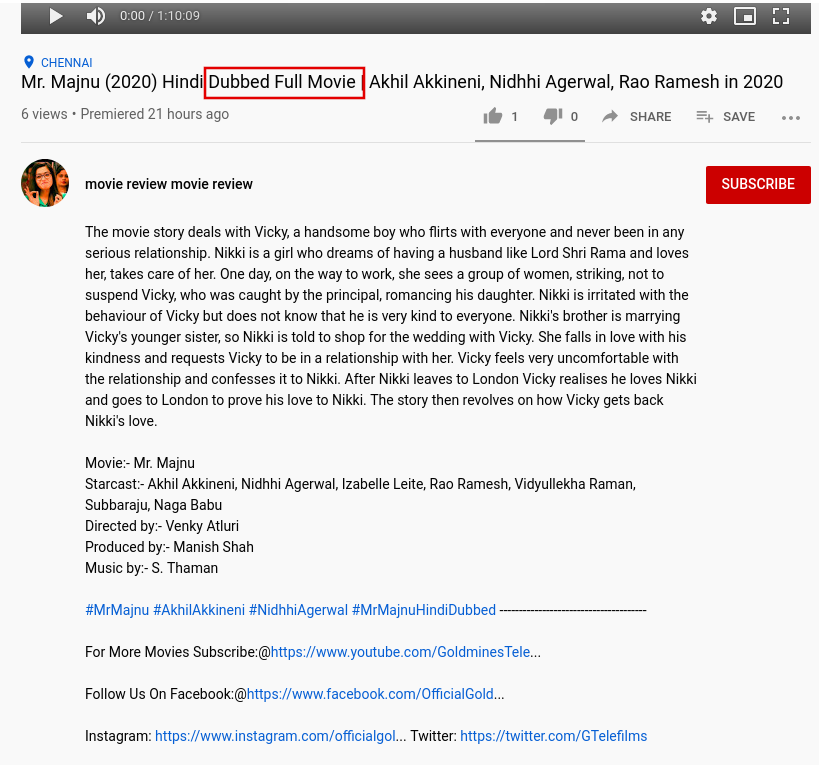Open video settings gear
819x765 pixels.
709,16
